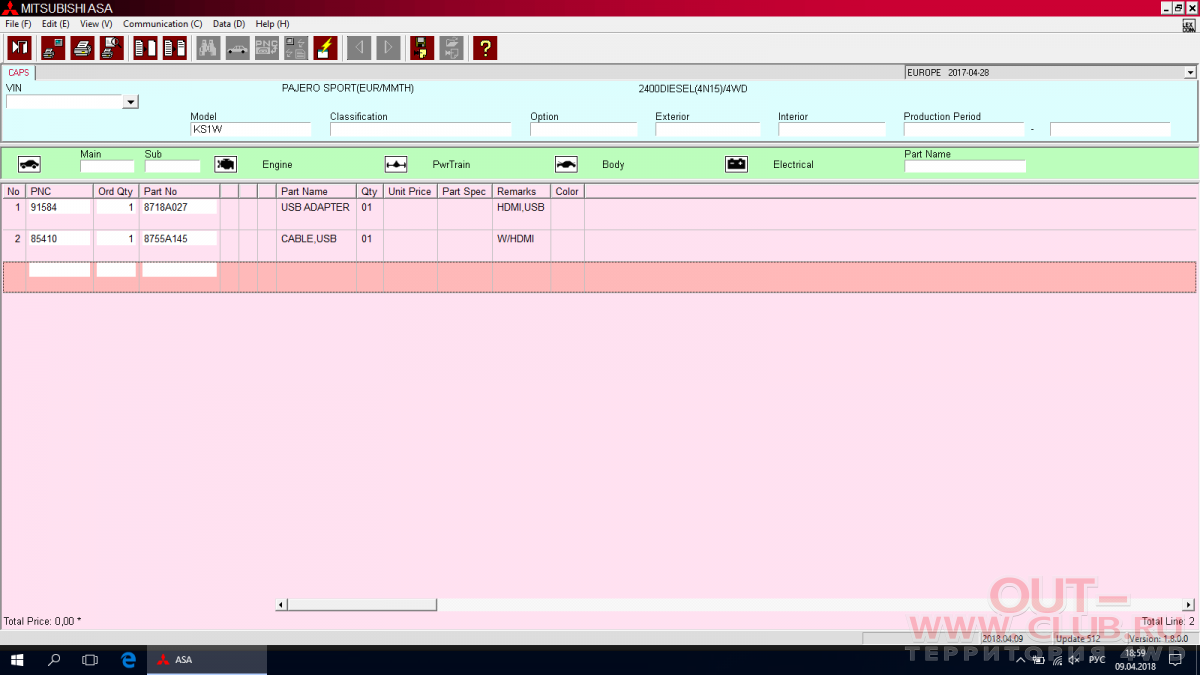The image size is (1200, 675).
Task: Click the open folder toolbar icon
Action: 451,47
